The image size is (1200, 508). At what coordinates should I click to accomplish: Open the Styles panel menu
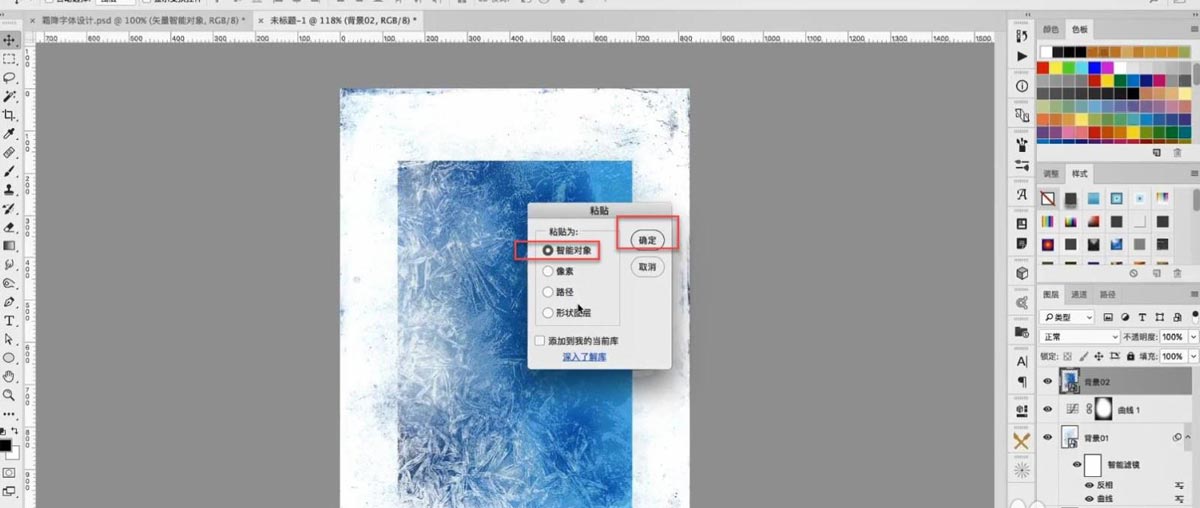(x=1193, y=173)
